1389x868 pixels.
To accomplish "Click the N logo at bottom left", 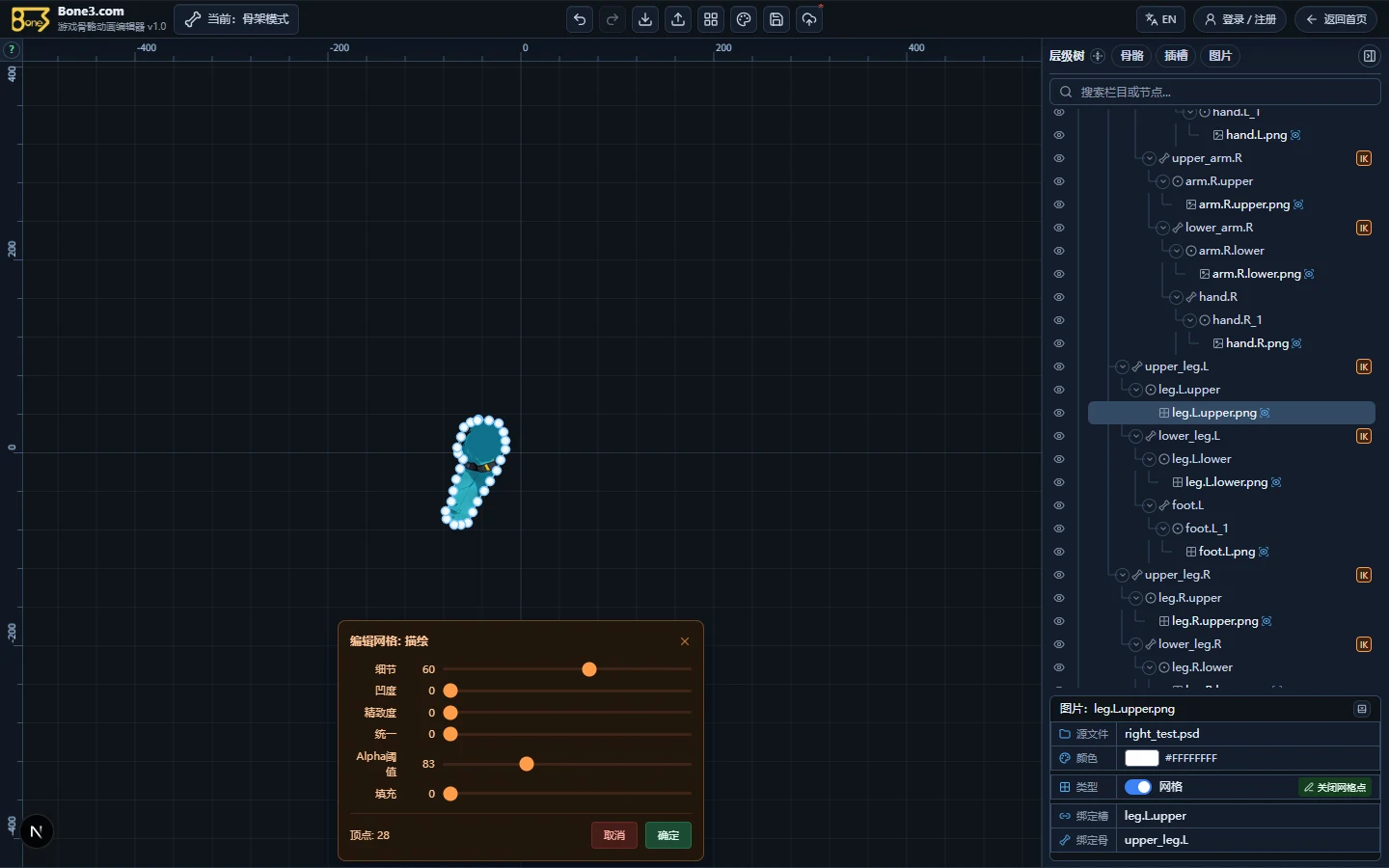I will tap(36, 831).
